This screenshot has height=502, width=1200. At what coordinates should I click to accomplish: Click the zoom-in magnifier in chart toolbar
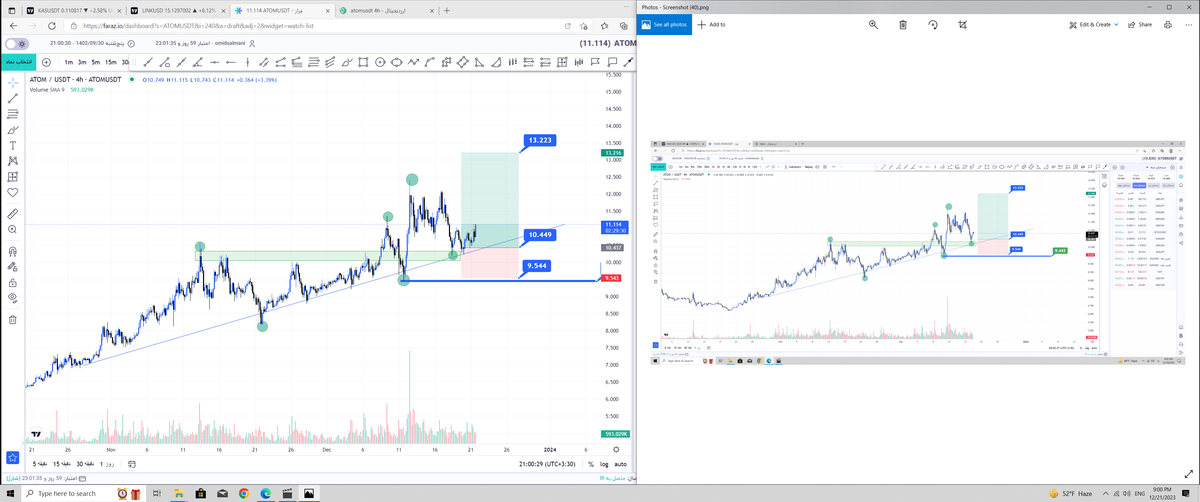coord(12,230)
